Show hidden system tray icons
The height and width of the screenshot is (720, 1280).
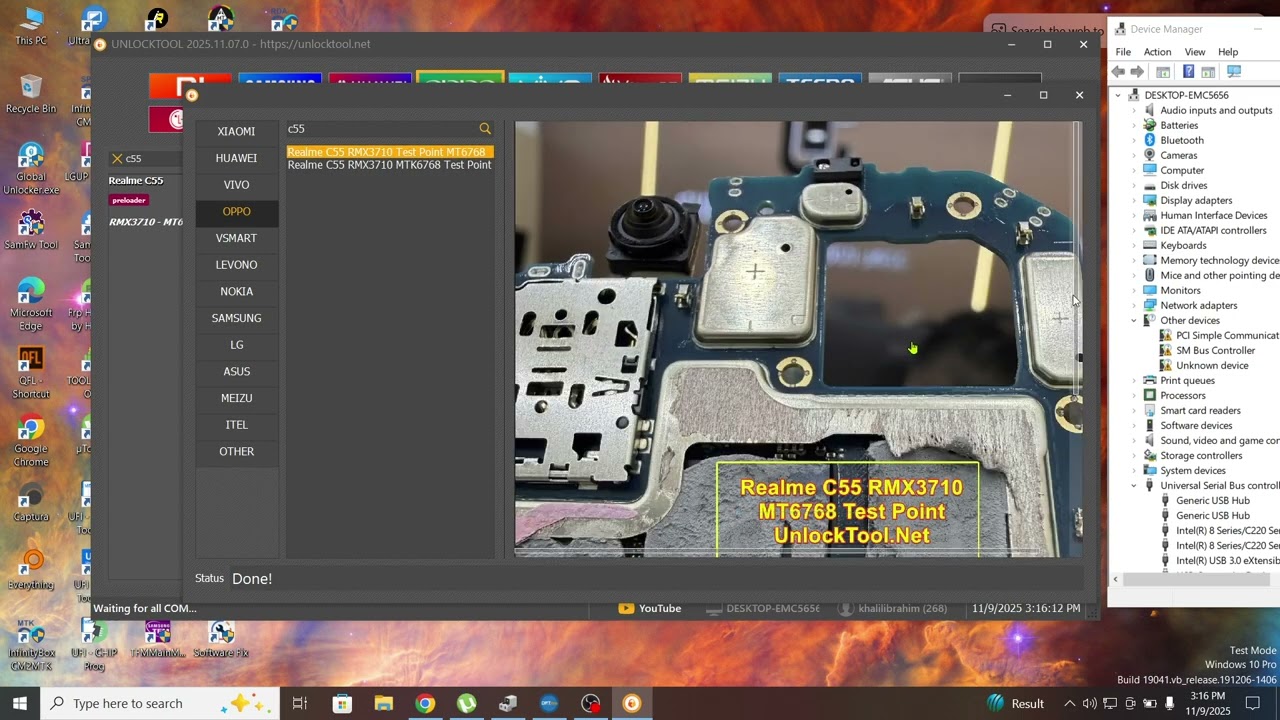[x=1069, y=703]
